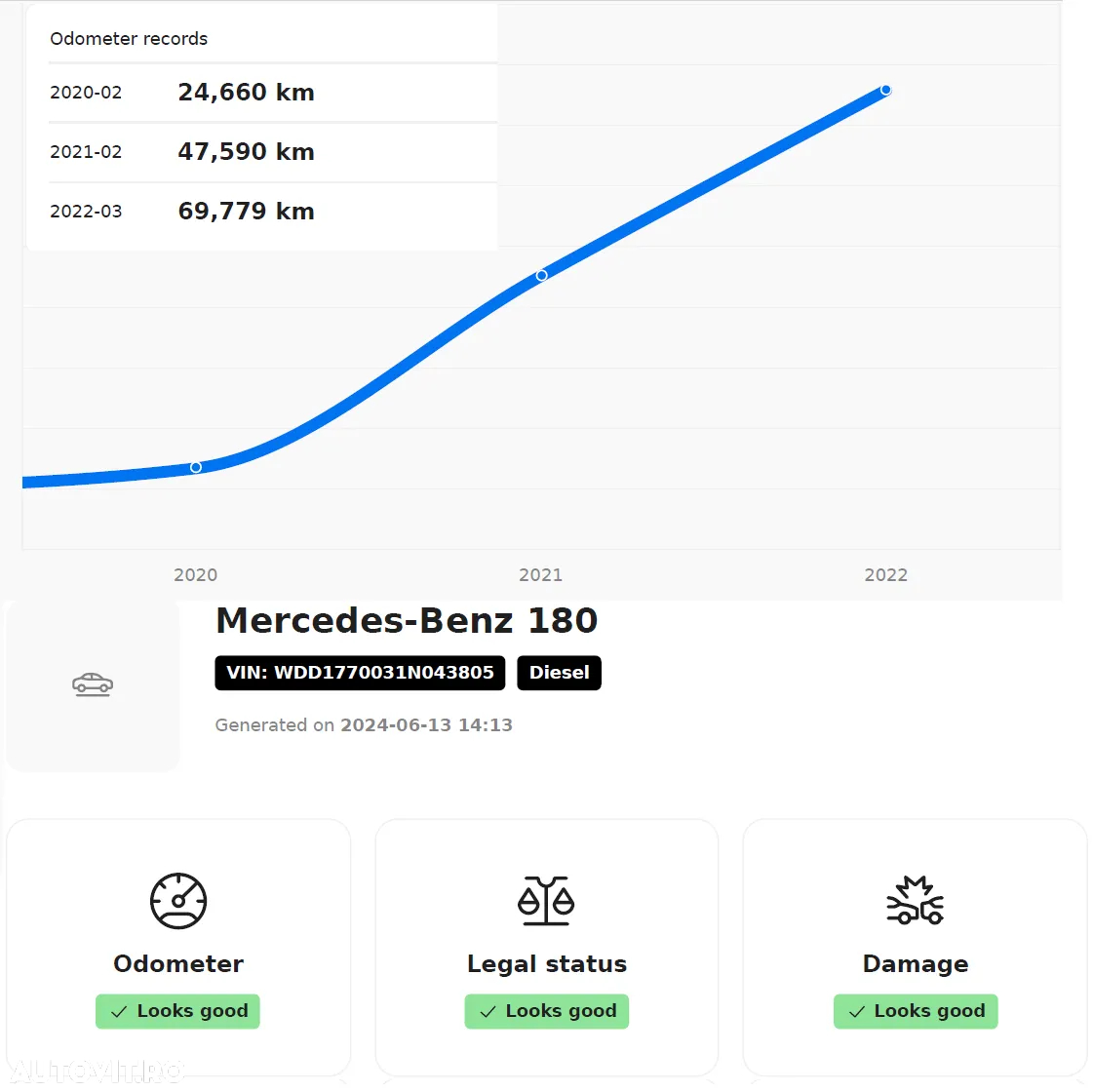1093x1092 pixels.
Task: Click the 47,590 km odometer value
Action: pyautogui.click(x=246, y=151)
